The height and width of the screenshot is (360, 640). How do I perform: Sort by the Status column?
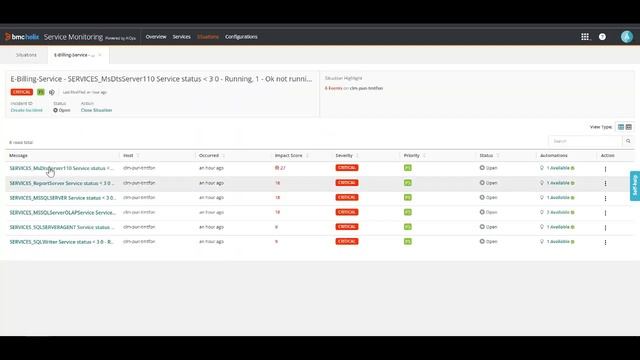coord(498,156)
